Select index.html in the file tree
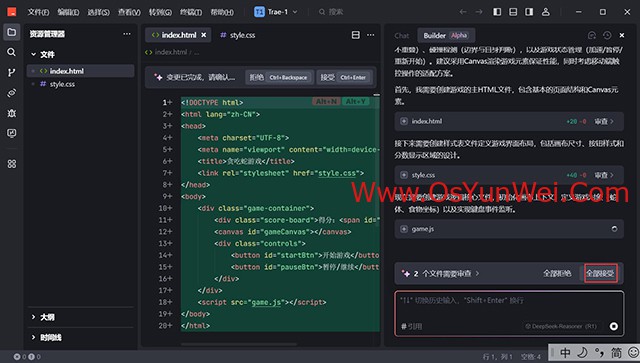The width and height of the screenshot is (640, 363). (80, 71)
